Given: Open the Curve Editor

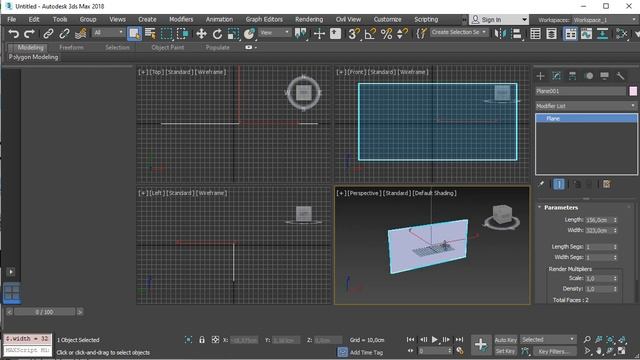Looking at the screenshot, I should [587, 33].
